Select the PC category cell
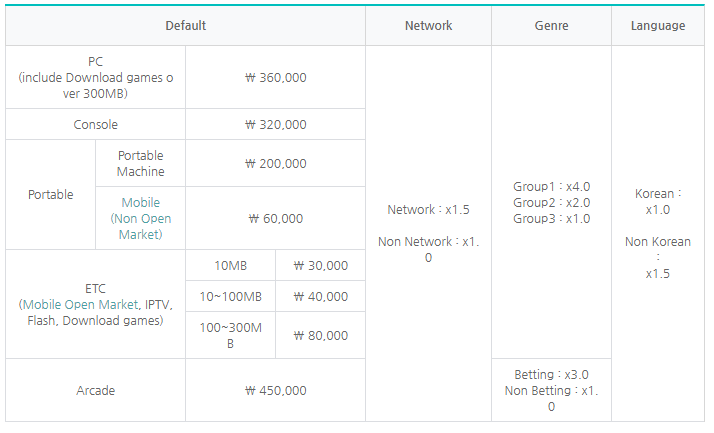This screenshot has width=714, height=433. click(95, 77)
